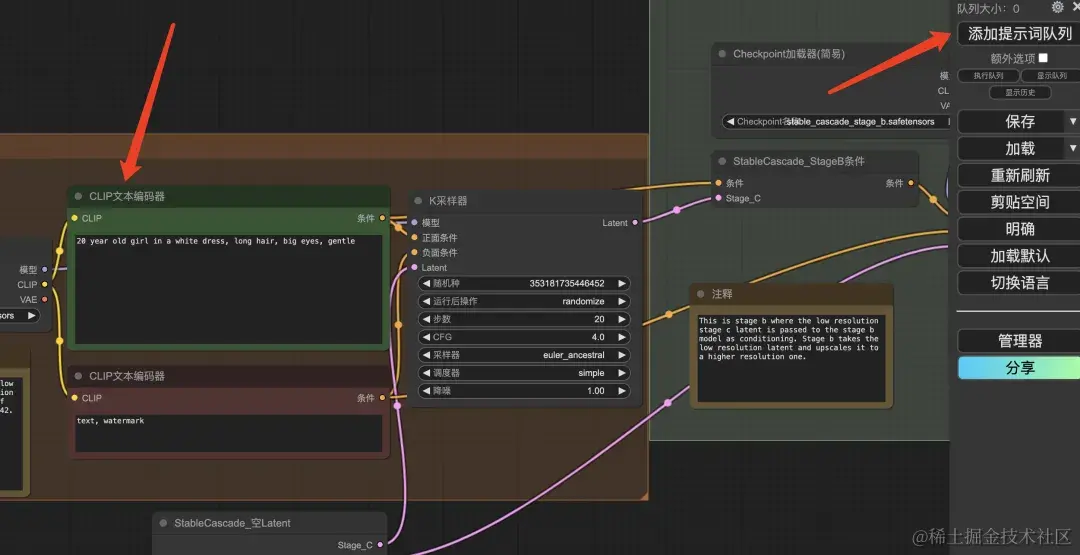Expand the dropdown arrow beside 加载
1080x555 pixels.
coord(1072,148)
